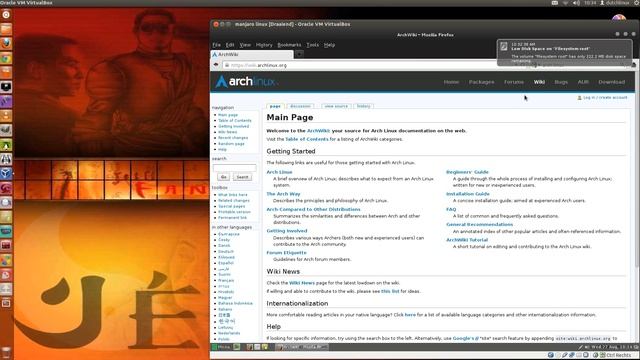
Task: Open the Ubuntu Dash home launcher icon
Action: click(6, 15)
